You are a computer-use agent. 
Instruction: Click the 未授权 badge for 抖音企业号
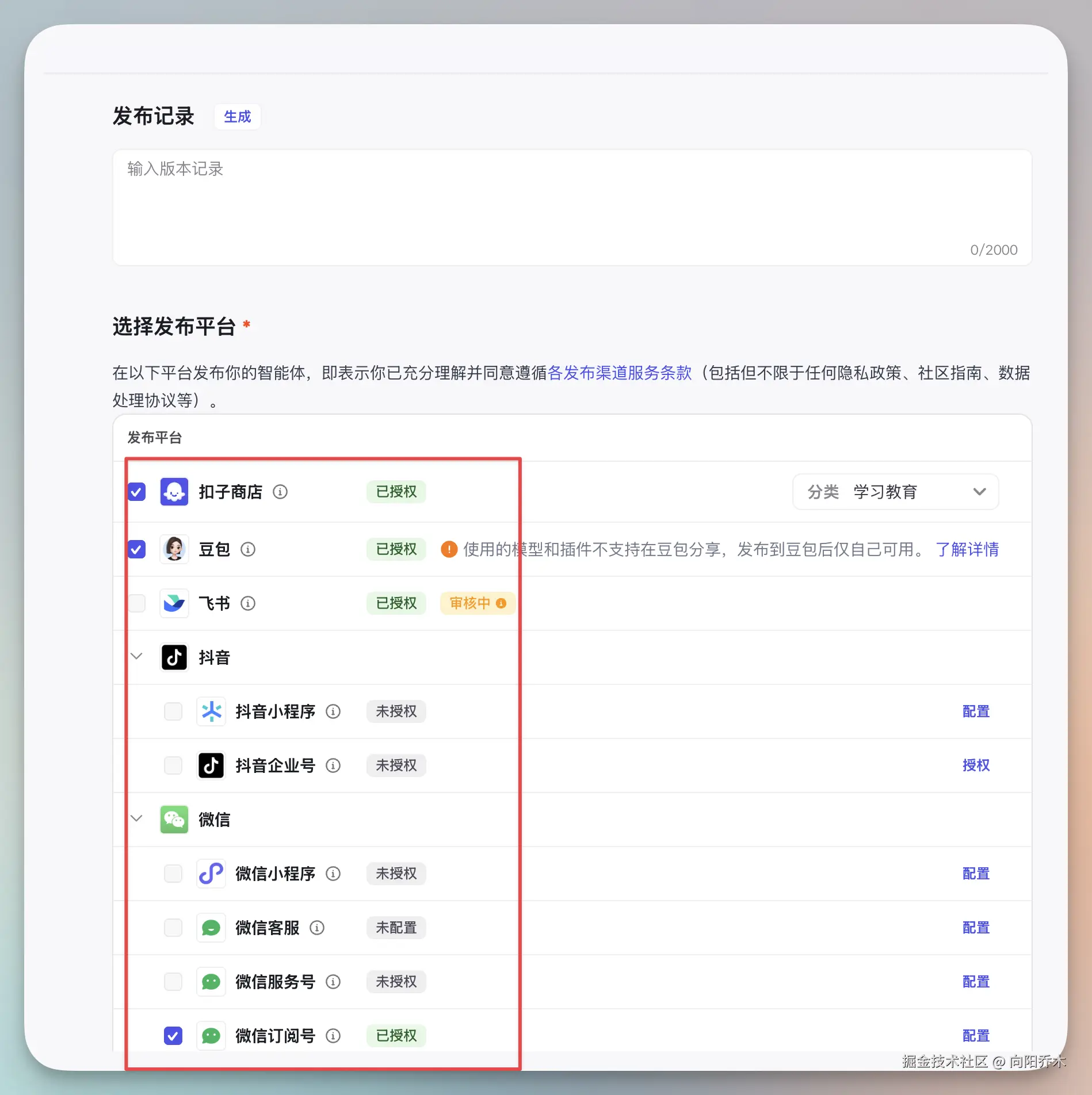click(396, 765)
